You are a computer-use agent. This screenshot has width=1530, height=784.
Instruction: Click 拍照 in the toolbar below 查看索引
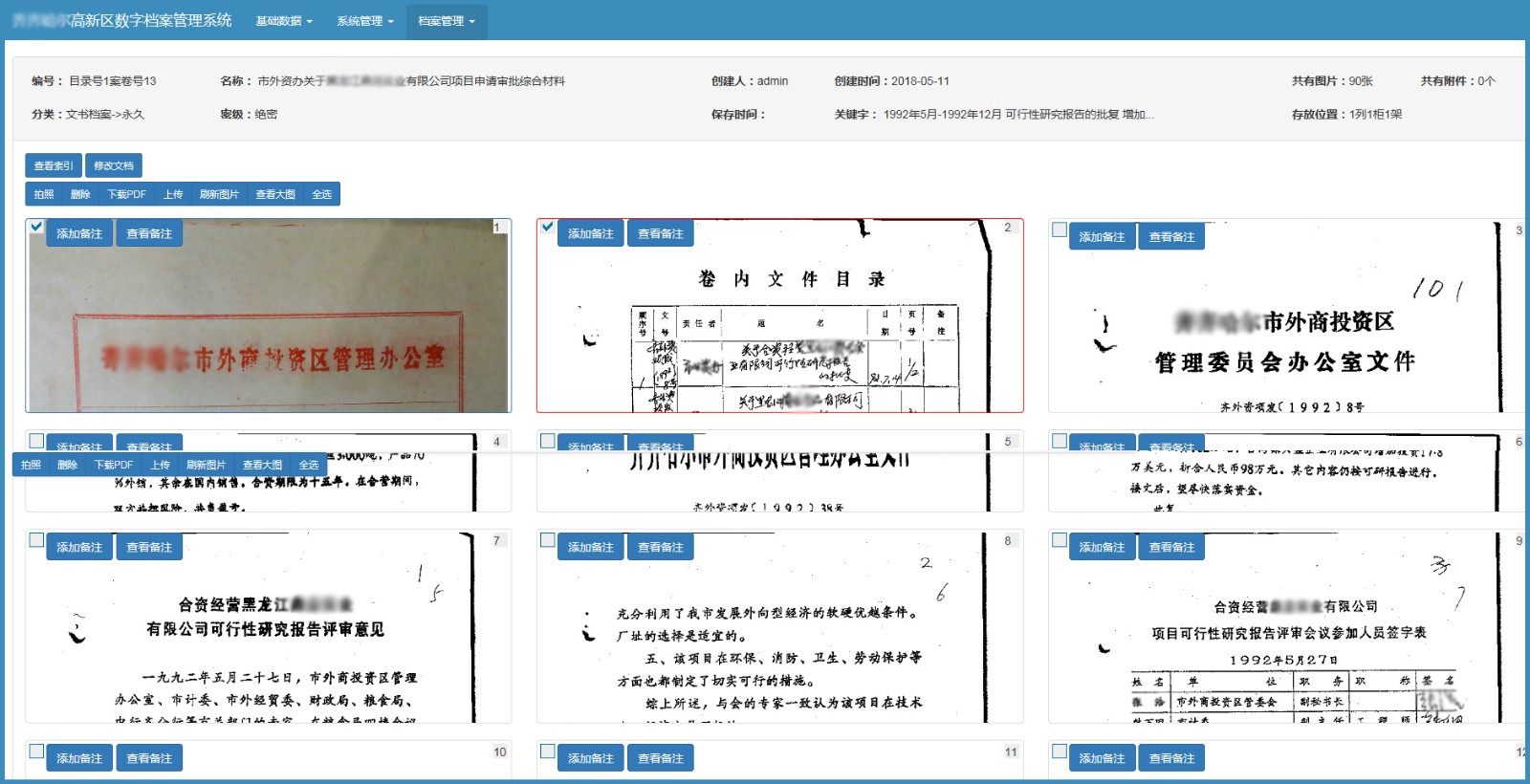tap(44, 194)
